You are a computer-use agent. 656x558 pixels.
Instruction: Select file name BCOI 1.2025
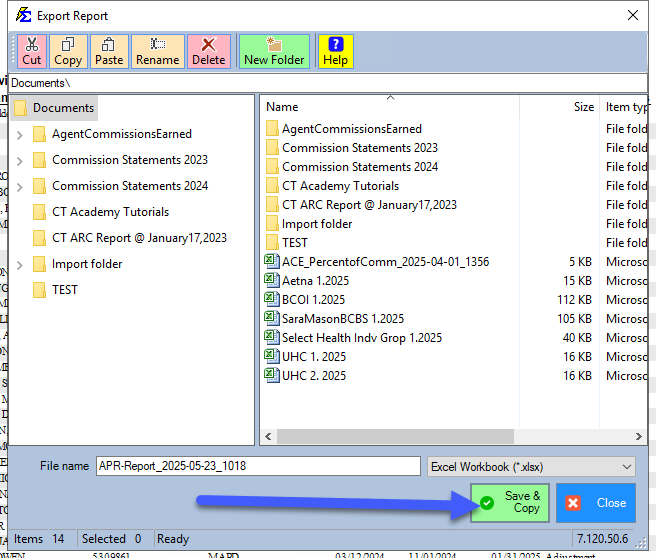(x=313, y=300)
